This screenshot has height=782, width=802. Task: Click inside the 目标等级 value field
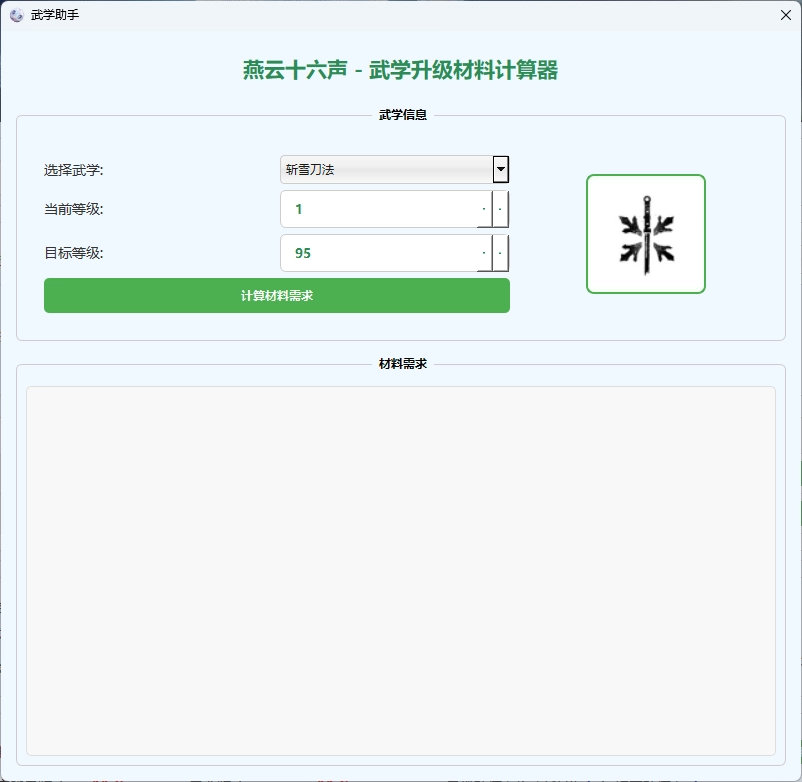380,254
